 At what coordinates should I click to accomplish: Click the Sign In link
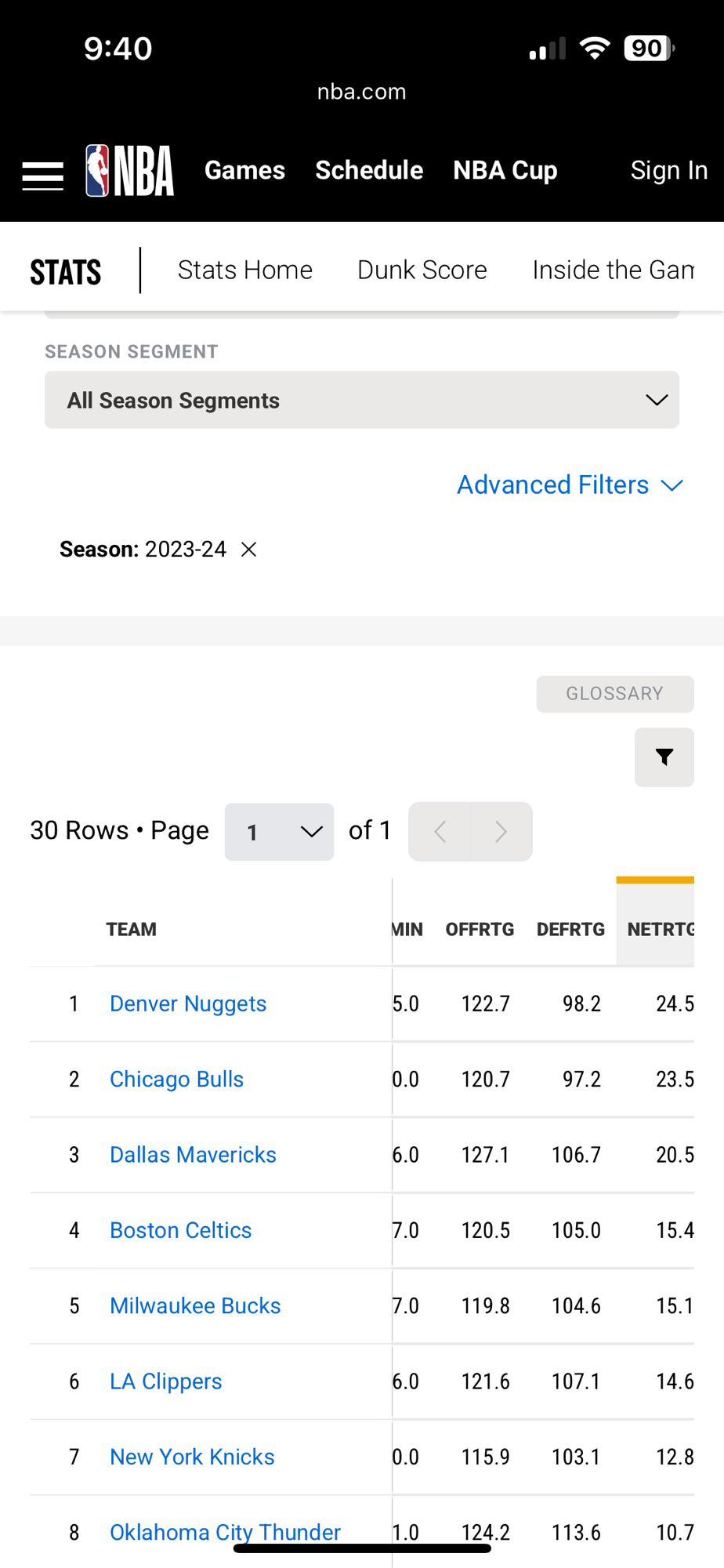point(668,170)
